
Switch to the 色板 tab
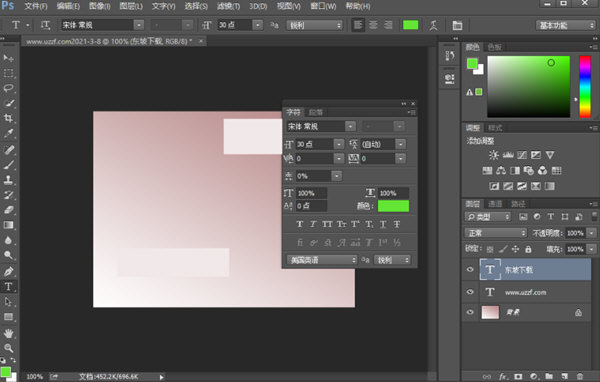[x=494, y=47]
